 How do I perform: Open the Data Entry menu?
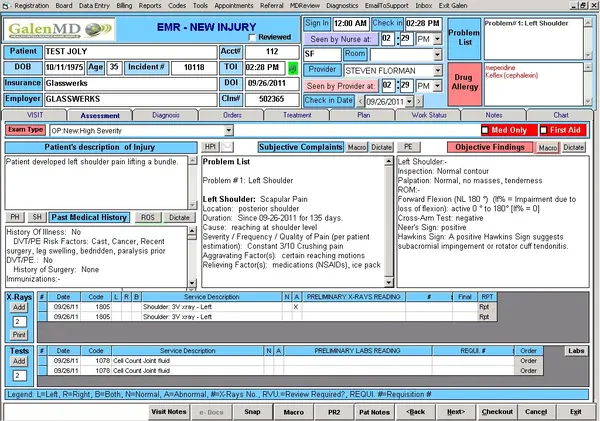(x=94, y=6)
